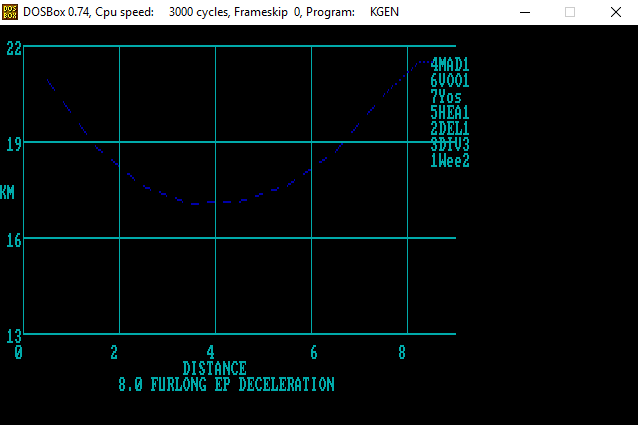The width and height of the screenshot is (638, 425).
Task: Click the 4 x-axis label
Action: [210, 353]
